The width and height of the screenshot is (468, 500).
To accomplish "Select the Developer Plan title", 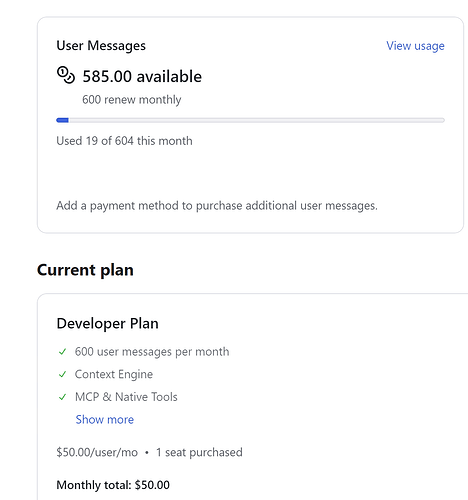I will [107, 323].
